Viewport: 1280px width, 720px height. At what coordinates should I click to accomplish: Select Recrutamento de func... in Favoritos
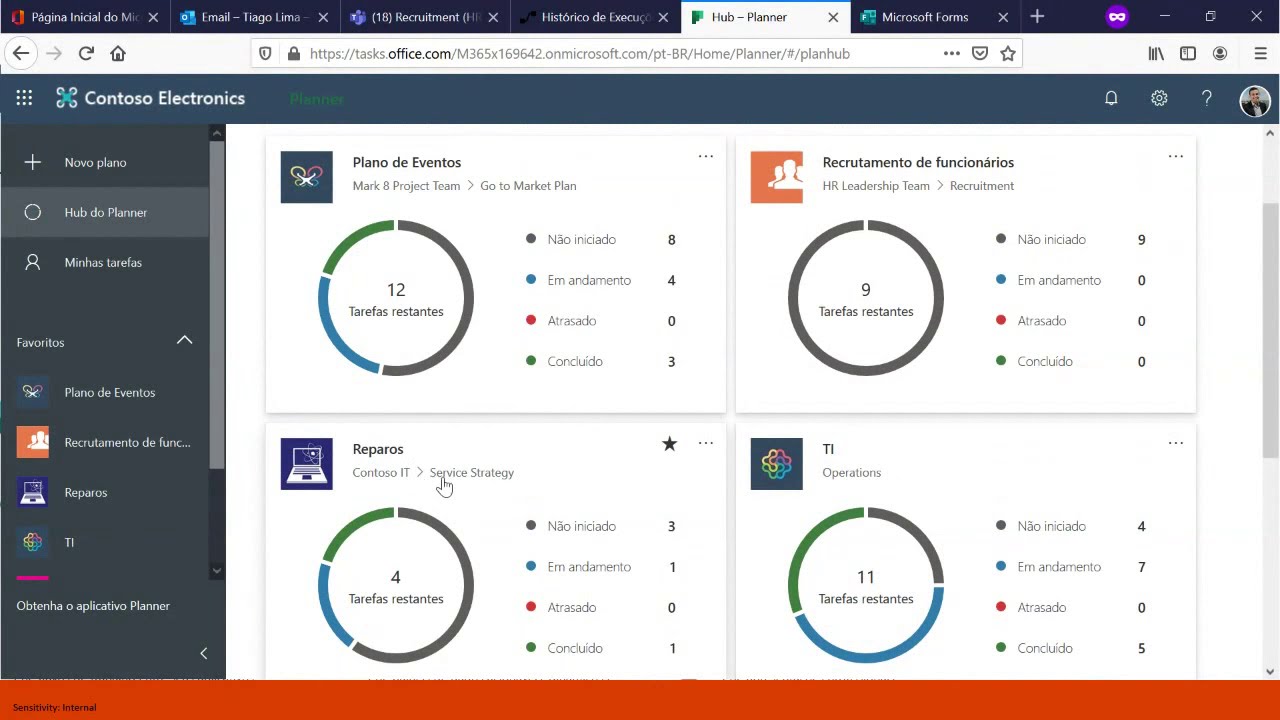pos(105,442)
